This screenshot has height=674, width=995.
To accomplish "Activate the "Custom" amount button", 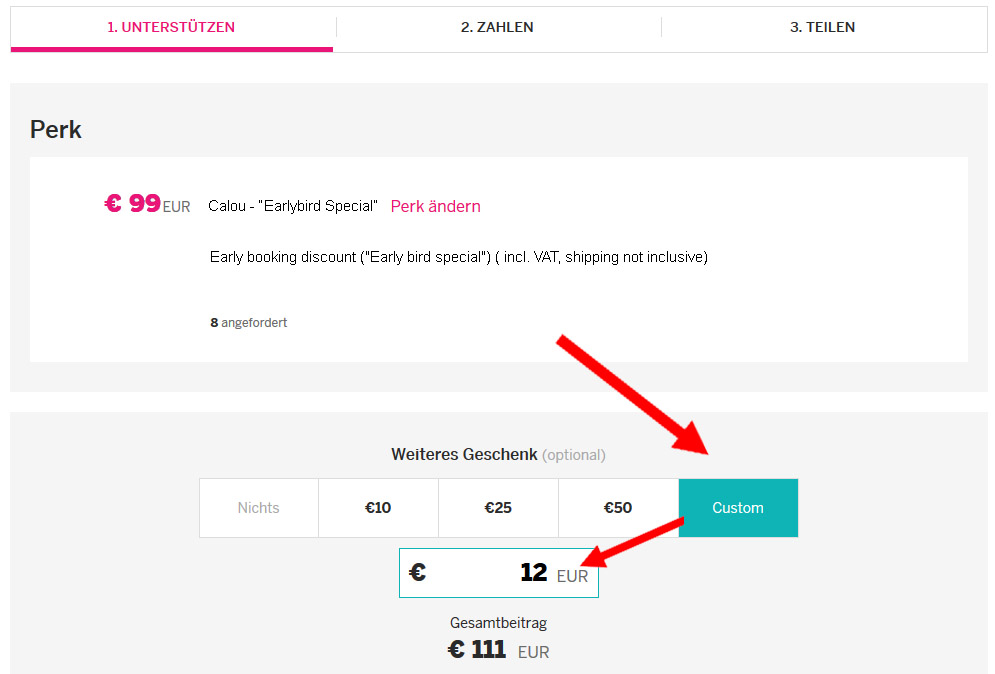I will tap(738, 508).
